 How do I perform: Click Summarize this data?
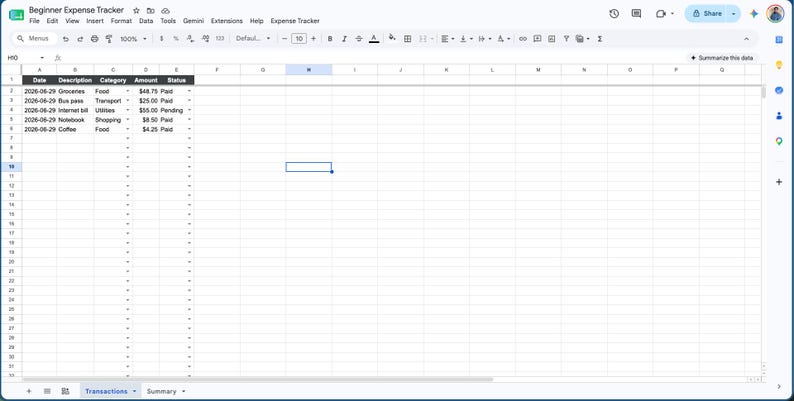pyautogui.click(x=722, y=58)
